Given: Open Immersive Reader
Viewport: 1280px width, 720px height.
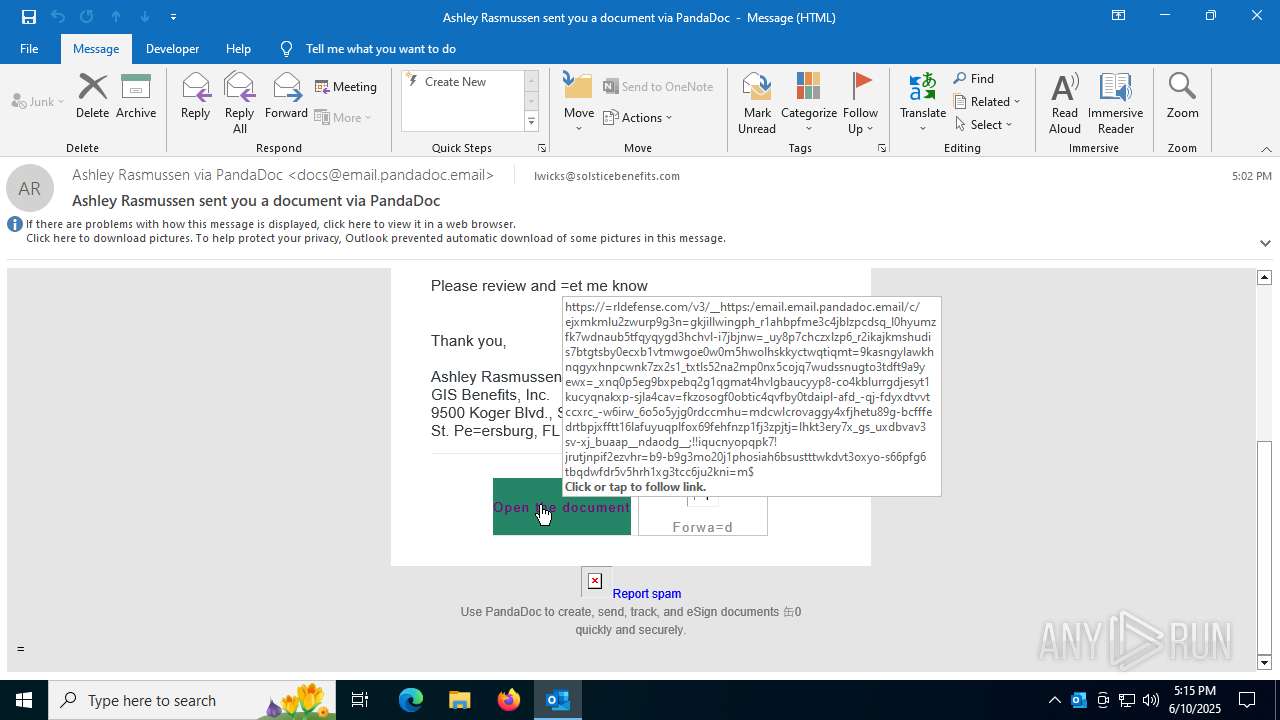Looking at the screenshot, I should [1115, 103].
